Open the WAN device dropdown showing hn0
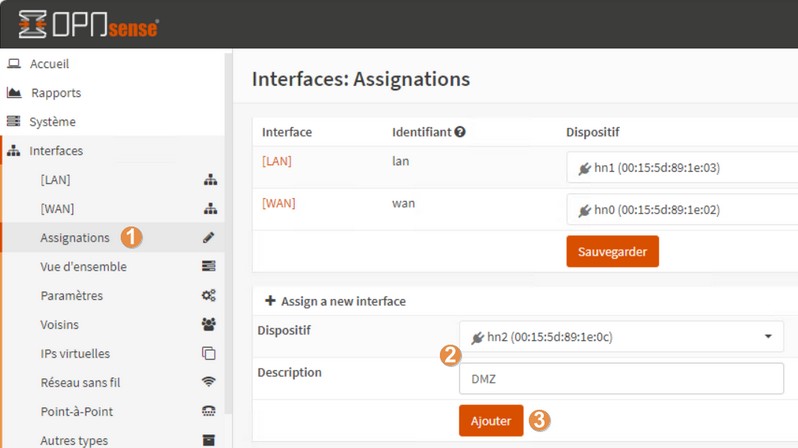Viewport: 798px width, 448px height. (x=682, y=210)
